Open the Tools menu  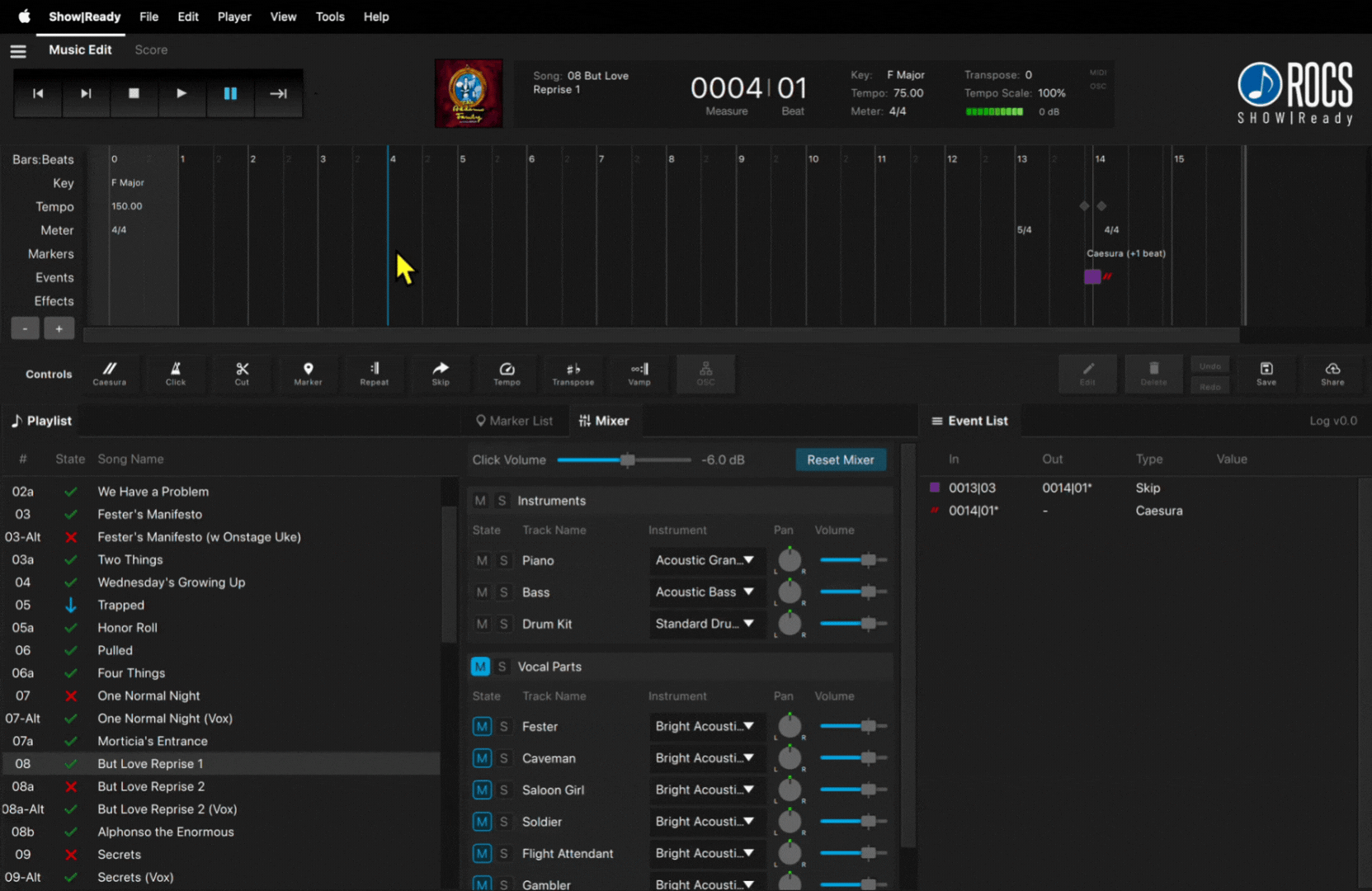pos(330,16)
